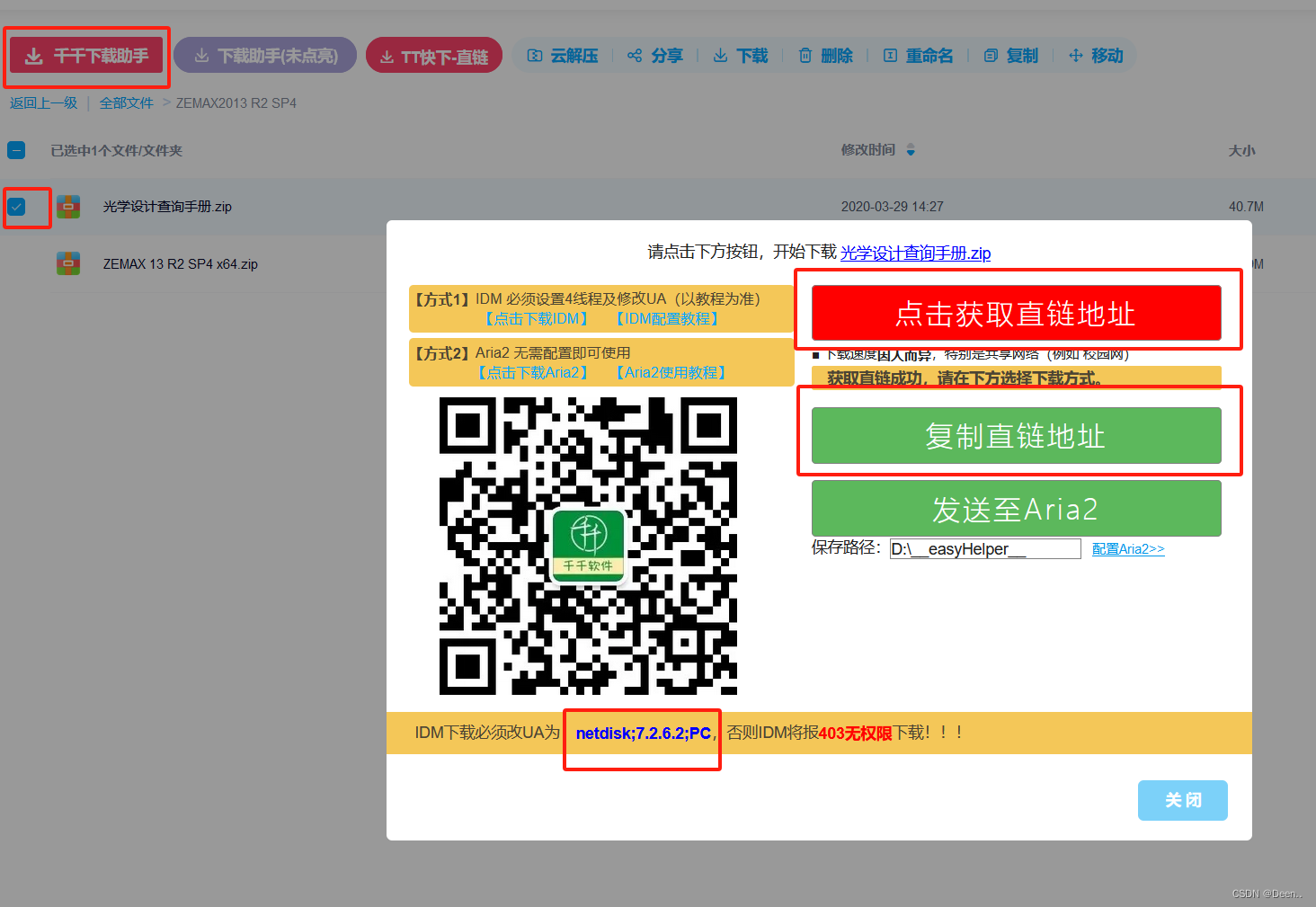Click the 2020-03-29 14:27 modified time
This screenshot has width=1316, height=907.
(x=892, y=207)
